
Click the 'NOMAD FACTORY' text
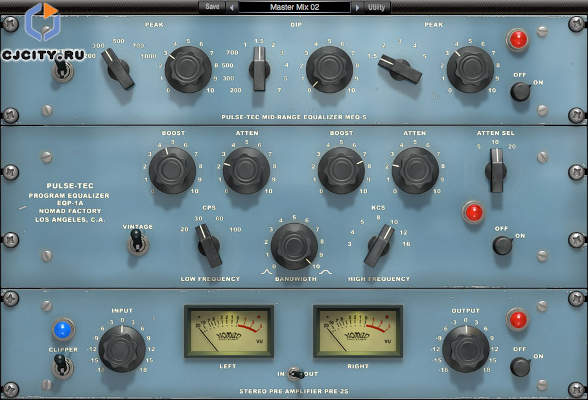(x=70, y=211)
